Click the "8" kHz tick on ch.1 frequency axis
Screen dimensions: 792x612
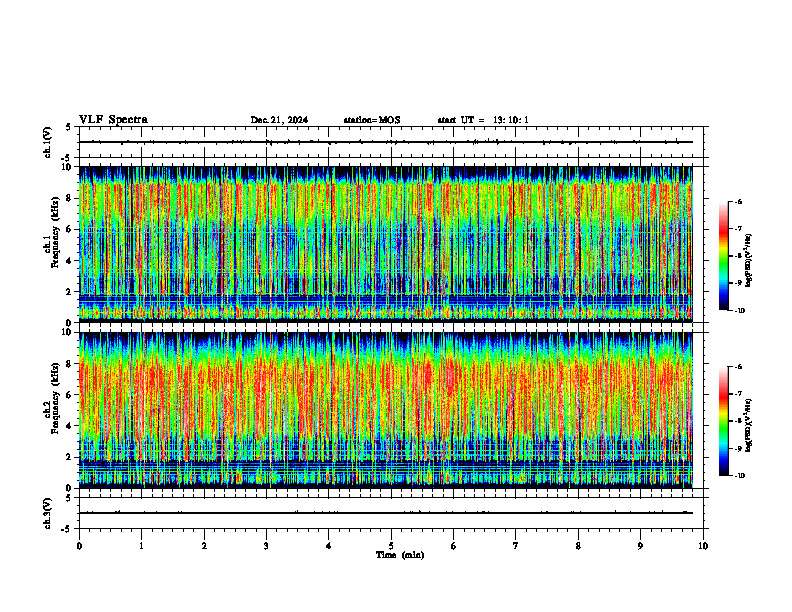(x=70, y=198)
